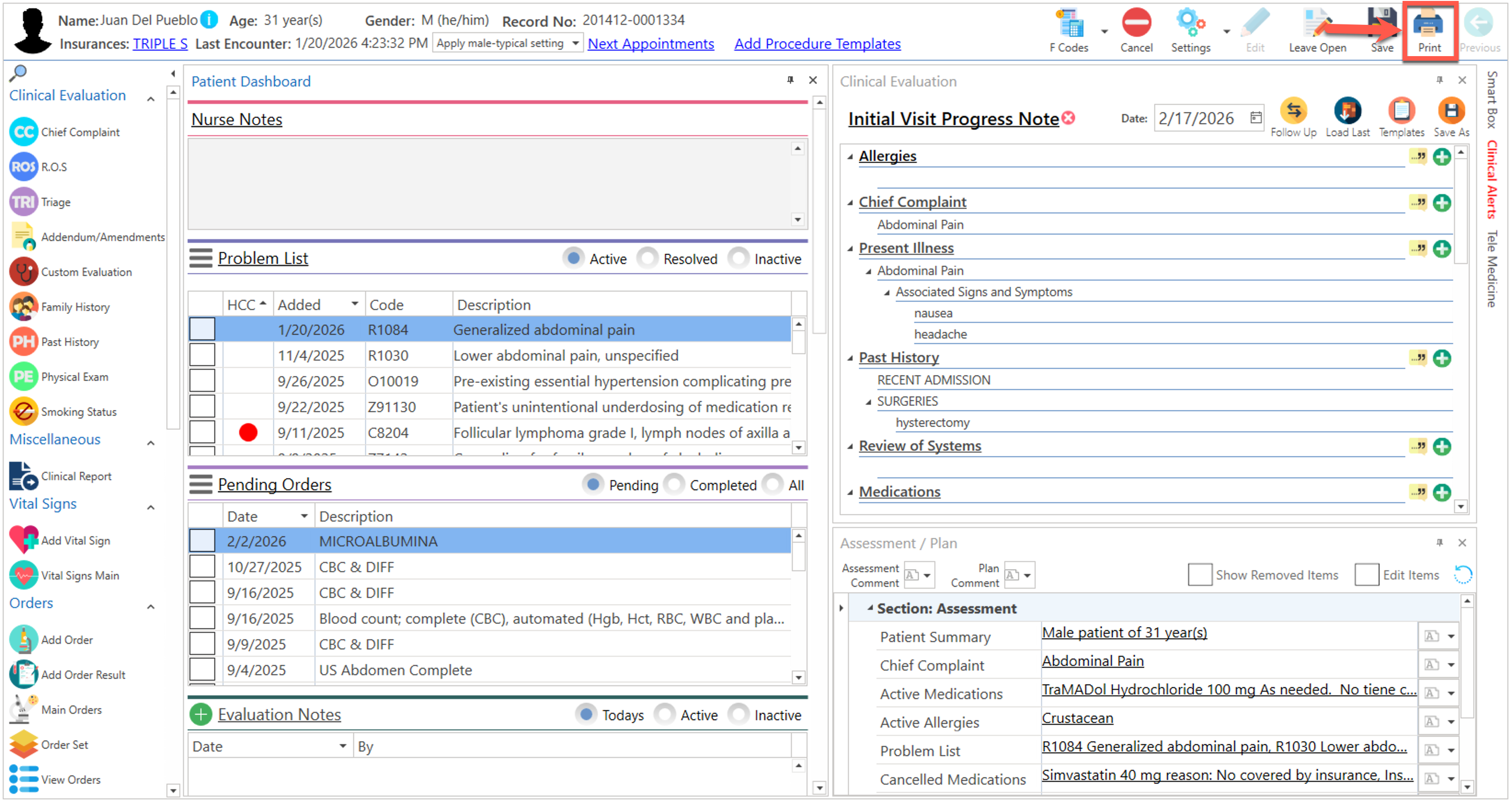Click the Load Last icon

point(1347,111)
